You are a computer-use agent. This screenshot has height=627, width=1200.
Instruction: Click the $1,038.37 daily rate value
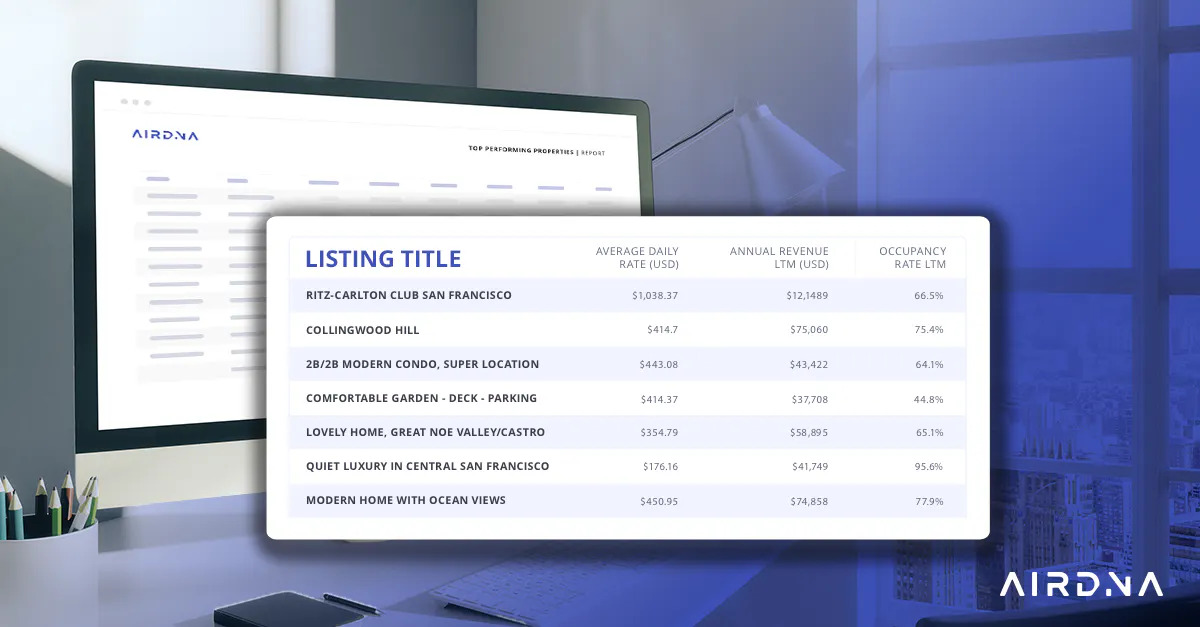655,296
